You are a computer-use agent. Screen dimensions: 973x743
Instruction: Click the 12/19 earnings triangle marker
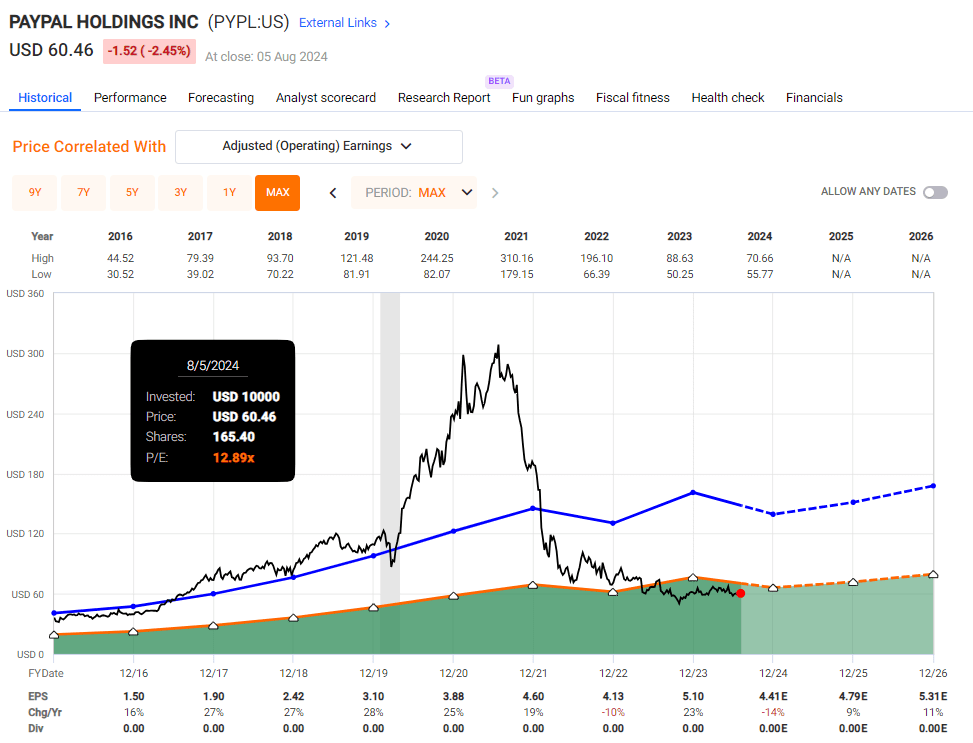pos(373,607)
